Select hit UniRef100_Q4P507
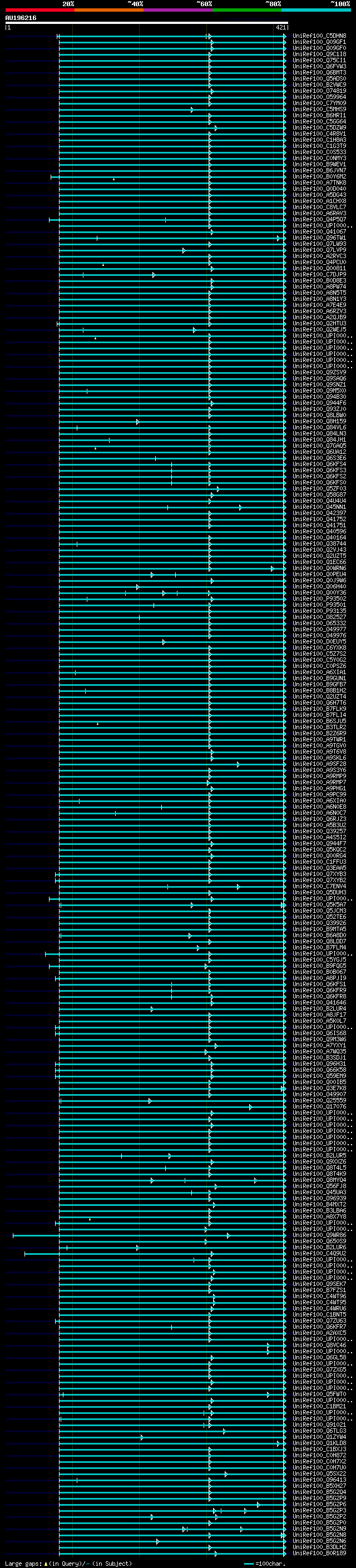 319,220
